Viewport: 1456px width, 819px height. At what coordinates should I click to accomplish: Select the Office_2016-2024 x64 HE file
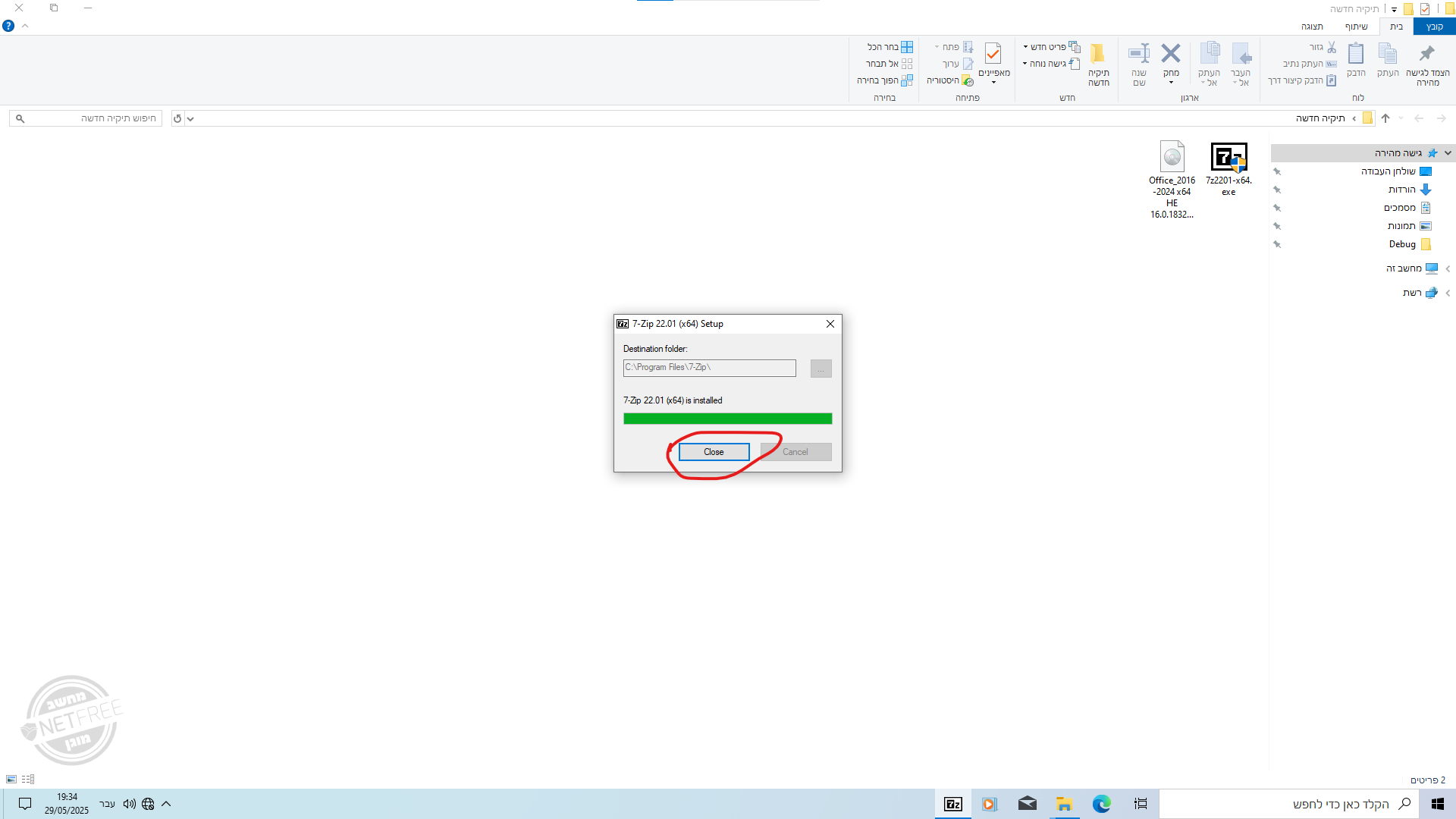(x=1172, y=180)
